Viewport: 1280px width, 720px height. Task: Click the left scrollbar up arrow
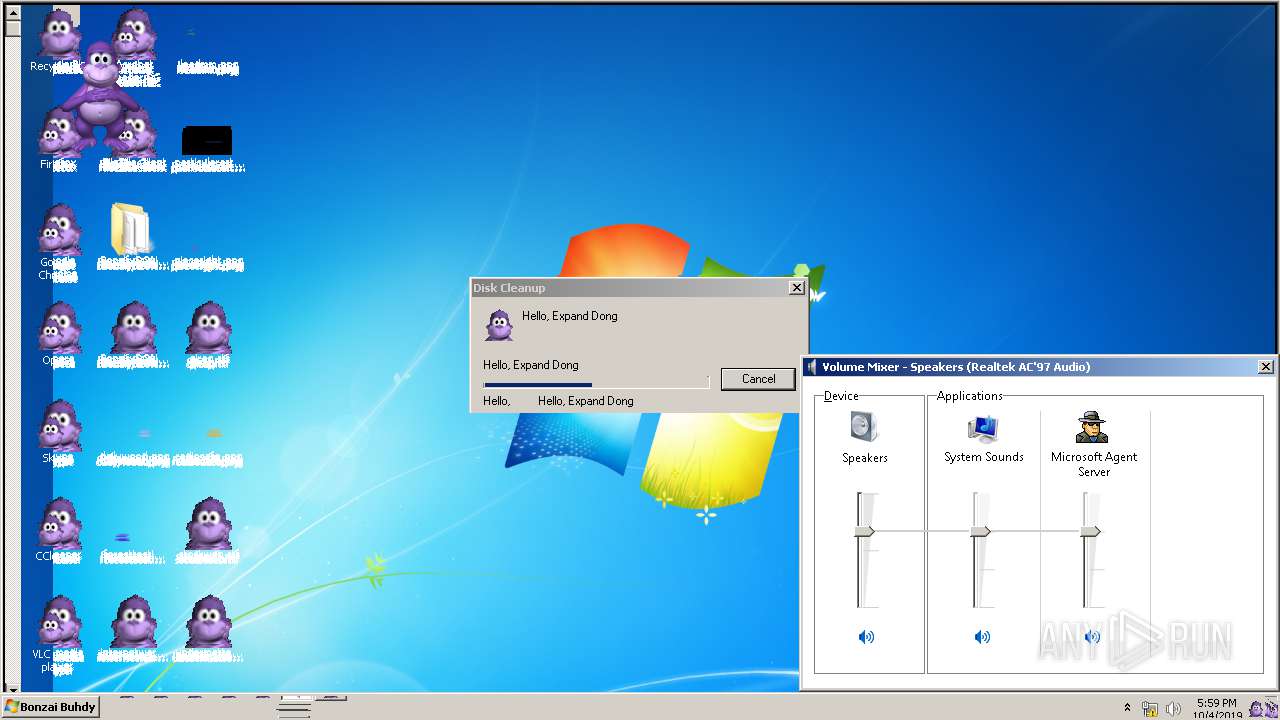[x=12, y=12]
